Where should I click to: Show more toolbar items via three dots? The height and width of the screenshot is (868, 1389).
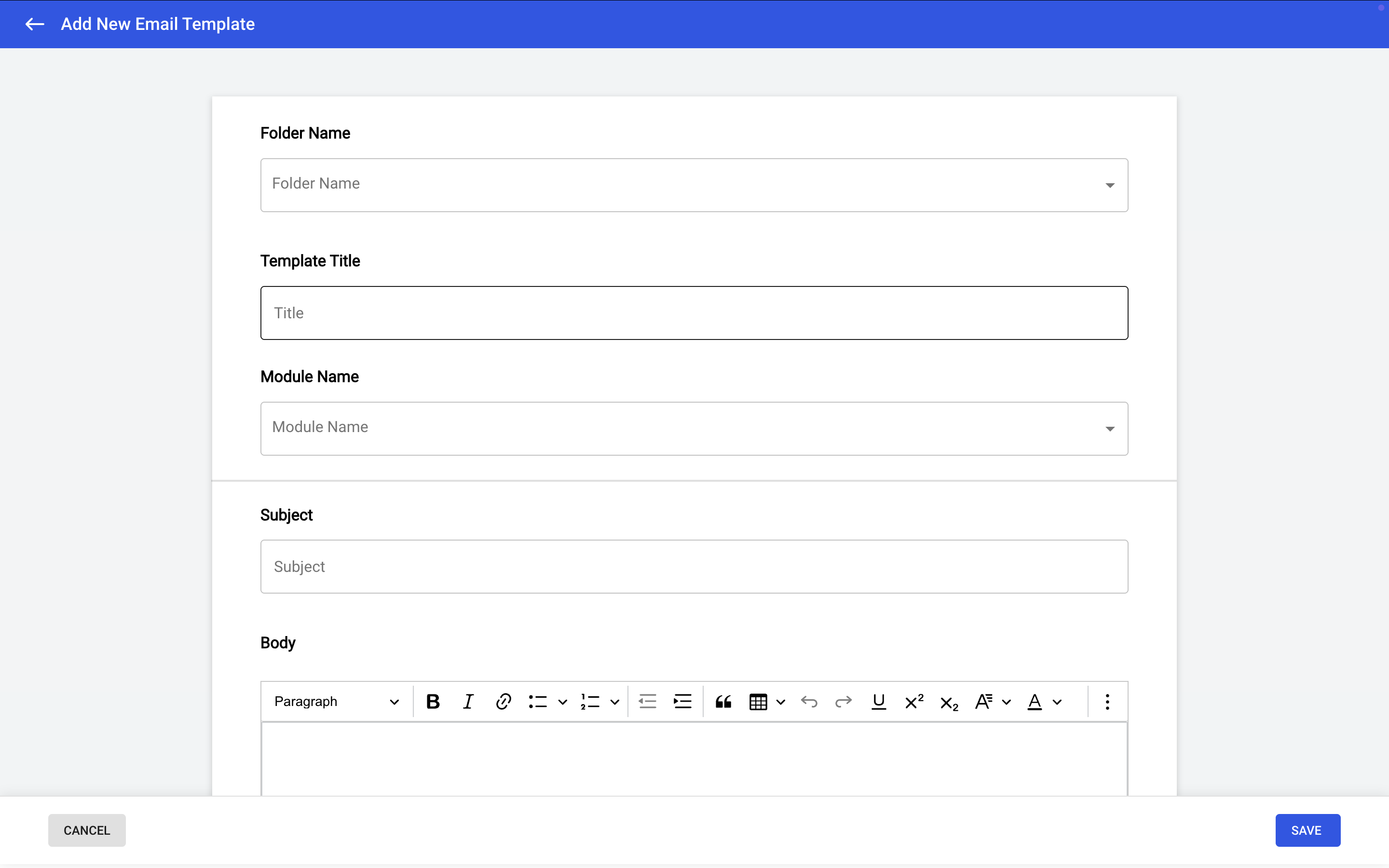point(1107,702)
